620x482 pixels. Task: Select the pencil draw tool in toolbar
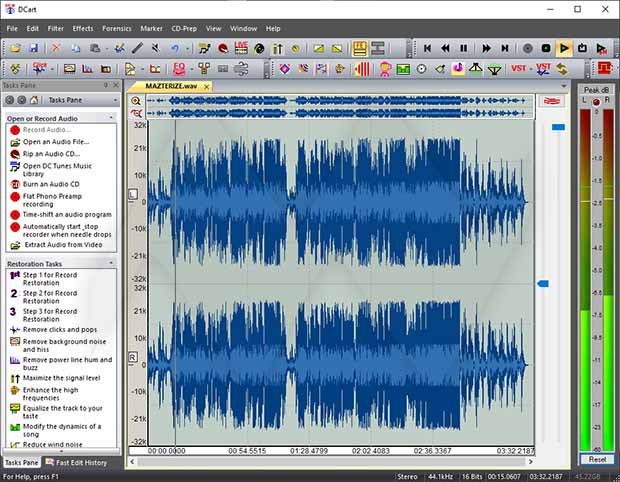(137, 48)
